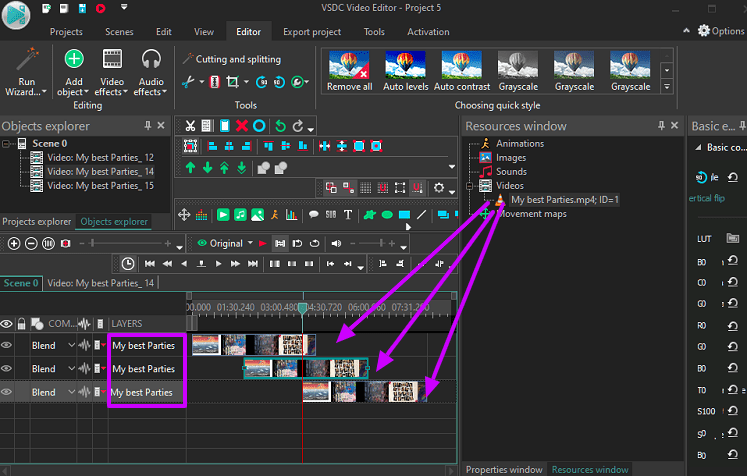Apply the Auto contrast quick style
This screenshot has width=747, height=476.
tap(462, 71)
